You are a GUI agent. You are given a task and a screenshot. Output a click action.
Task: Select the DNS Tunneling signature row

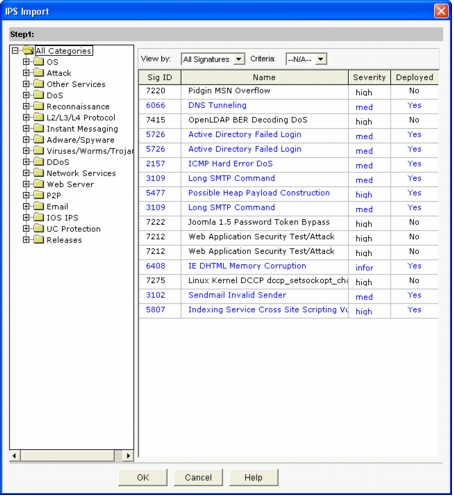click(x=288, y=105)
